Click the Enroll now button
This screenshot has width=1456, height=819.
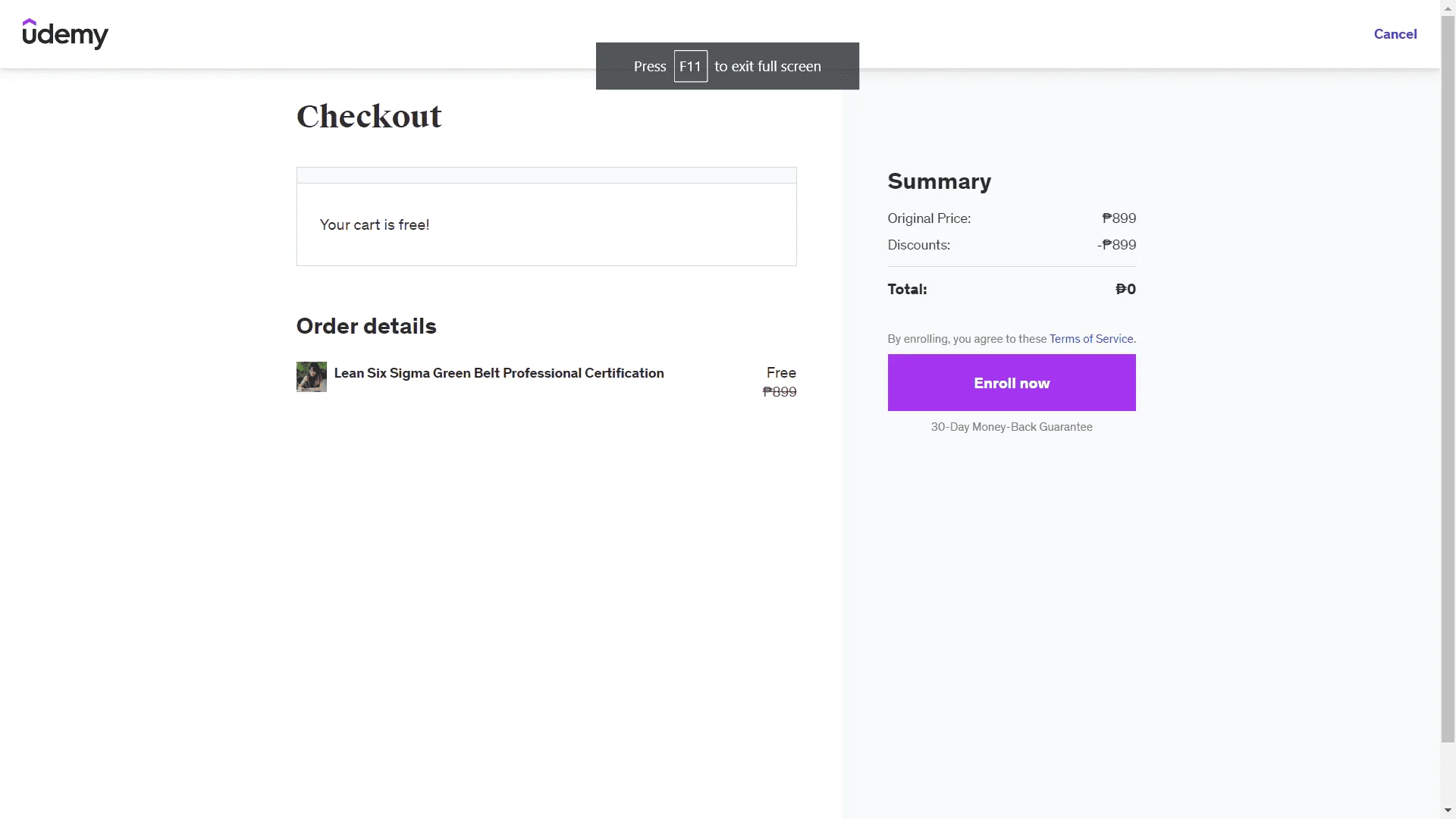[x=1012, y=383]
